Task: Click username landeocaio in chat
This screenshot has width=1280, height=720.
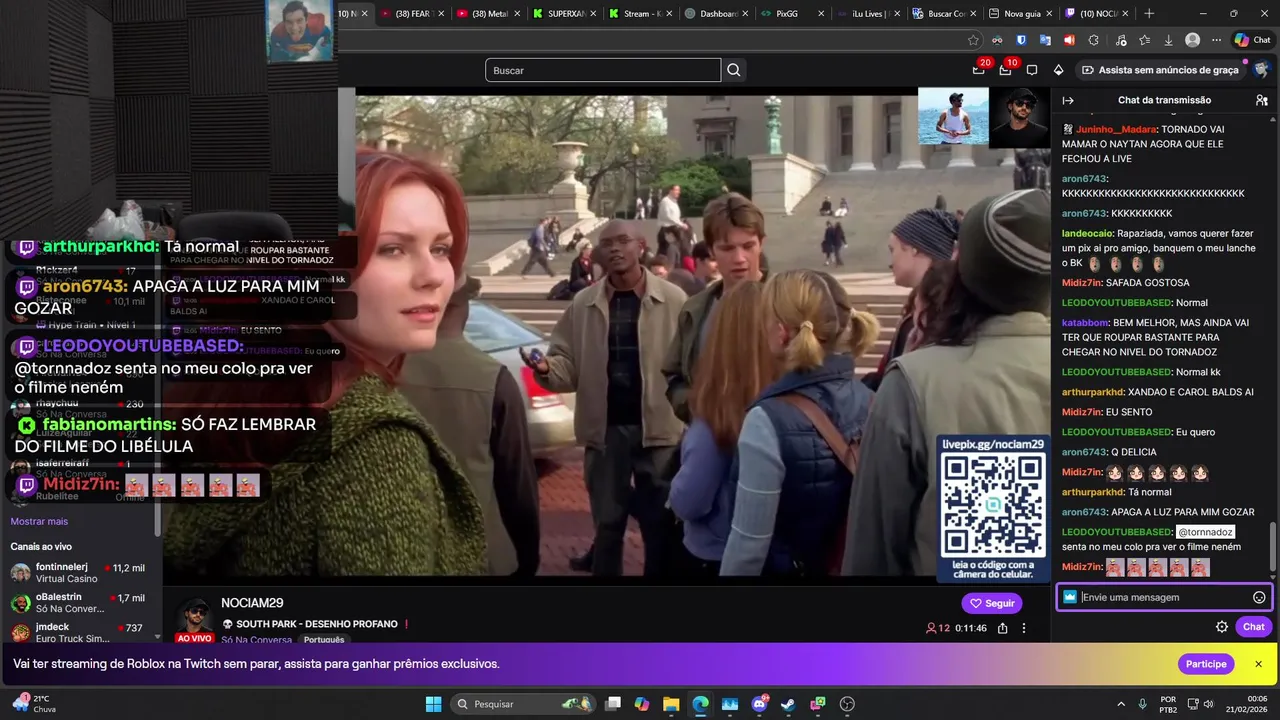Action: [1086, 233]
